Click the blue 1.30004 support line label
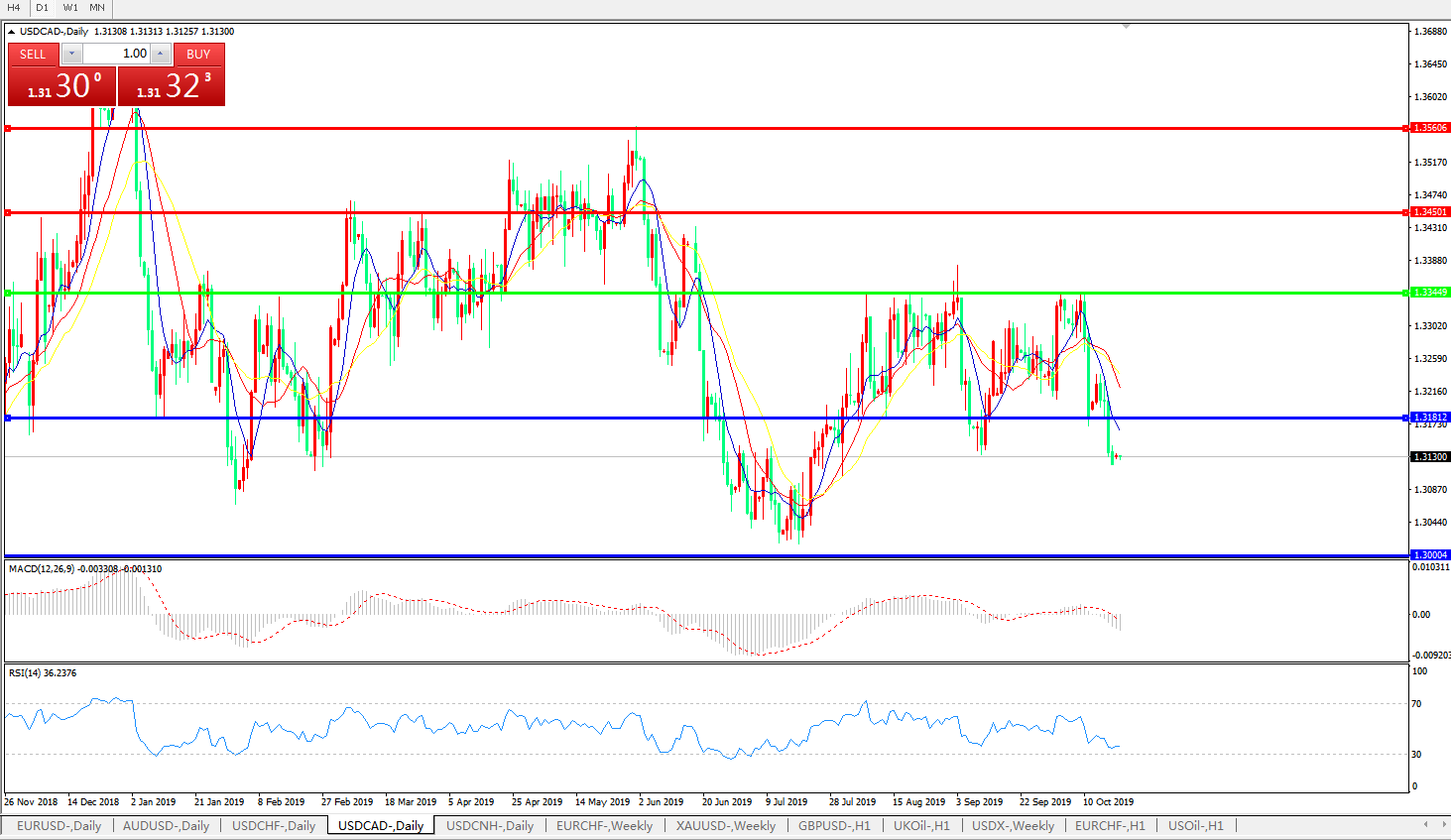The height and width of the screenshot is (840, 1451). coord(1430,555)
